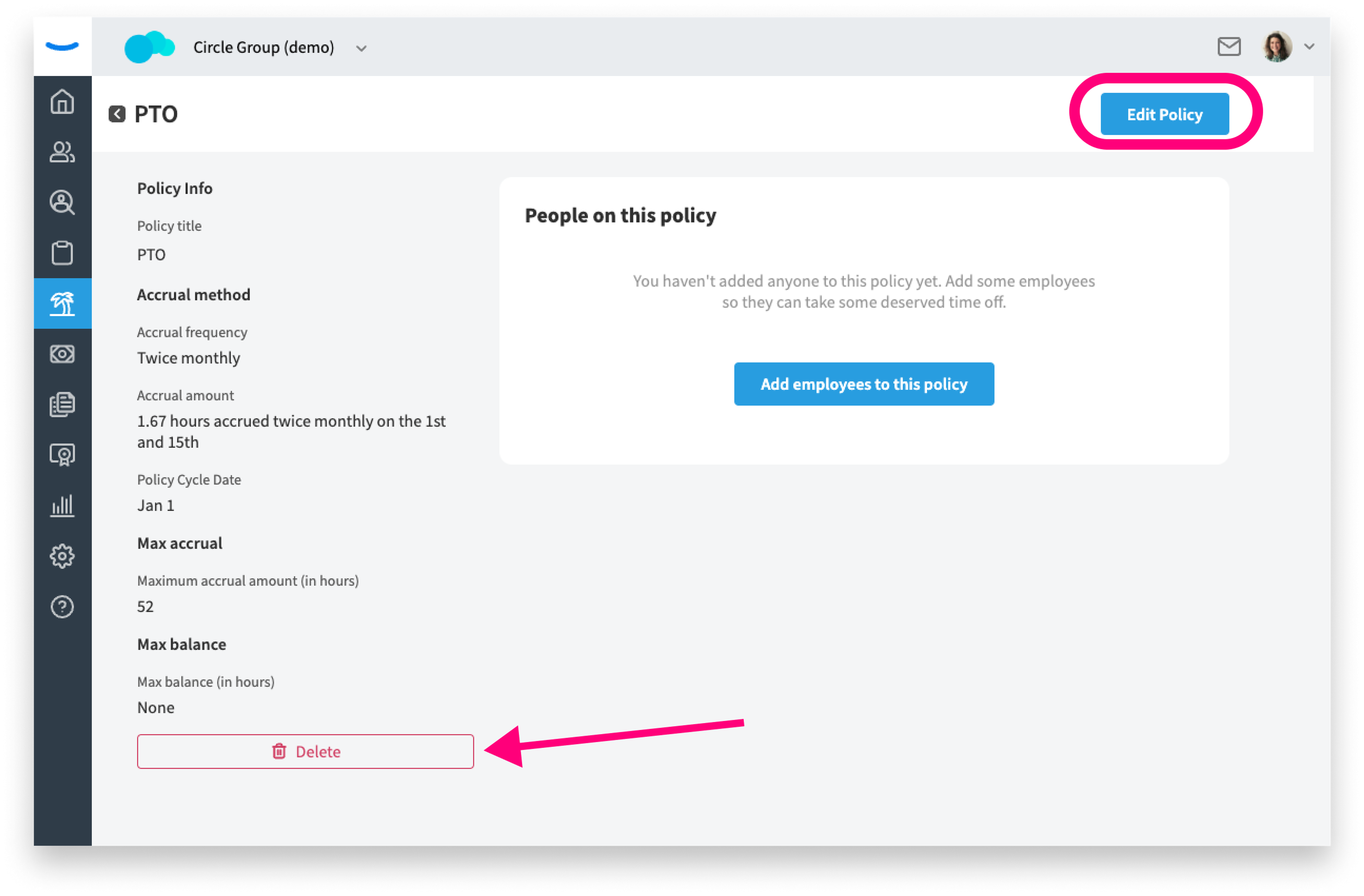The width and height of the screenshot is (1364, 896).
Task: Click Add employees to this policy
Action: click(864, 384)
